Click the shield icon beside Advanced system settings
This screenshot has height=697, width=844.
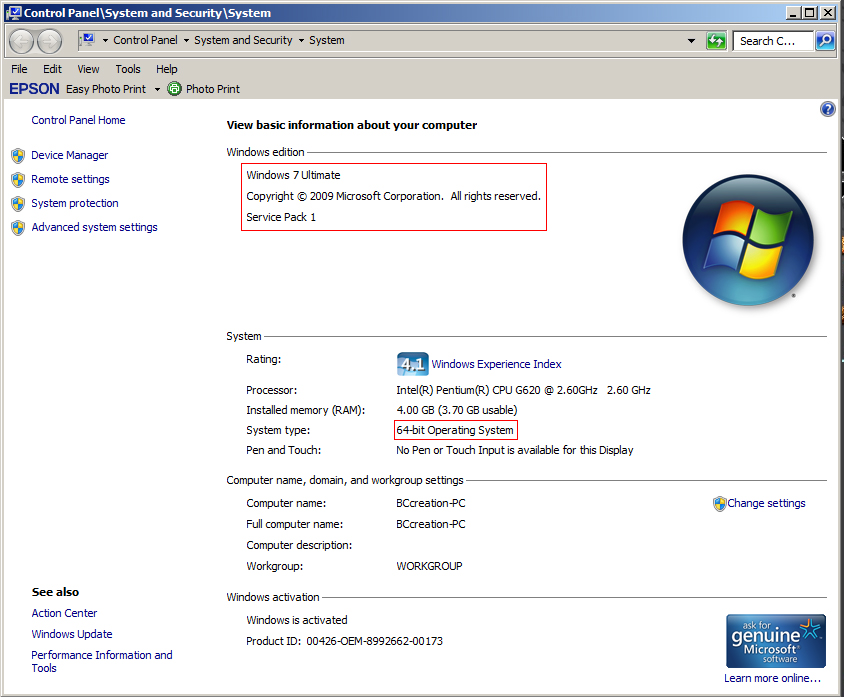click(x=18, y=228)
